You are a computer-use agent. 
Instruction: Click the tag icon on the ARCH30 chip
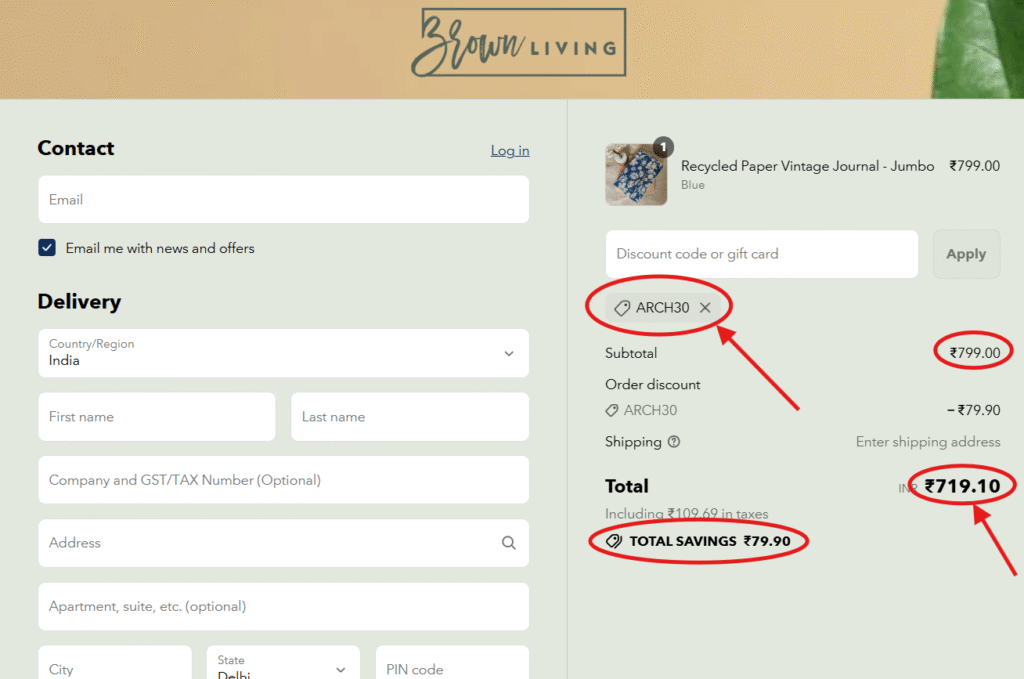pyautogui.click(x=622, y=307)
